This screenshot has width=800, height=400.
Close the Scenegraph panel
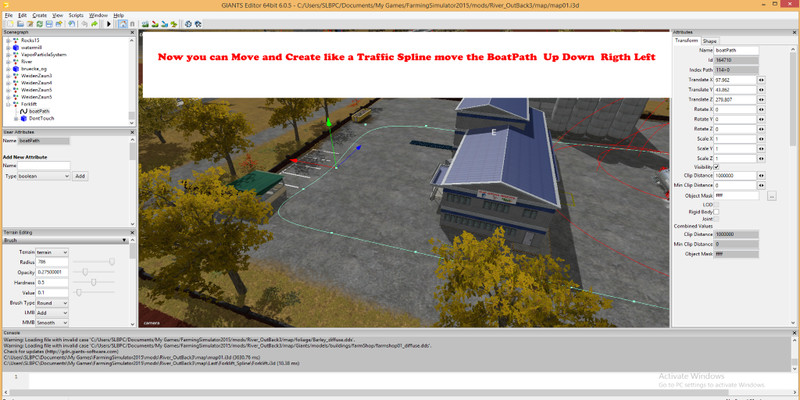click(x=133, y=32)
